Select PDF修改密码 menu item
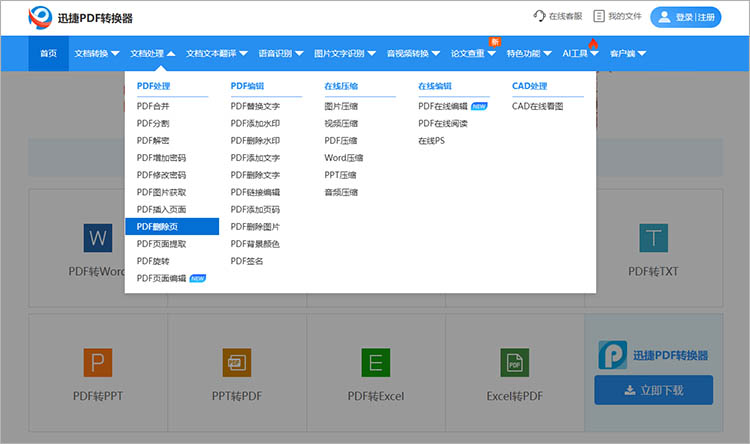 (x=161, y=175)
